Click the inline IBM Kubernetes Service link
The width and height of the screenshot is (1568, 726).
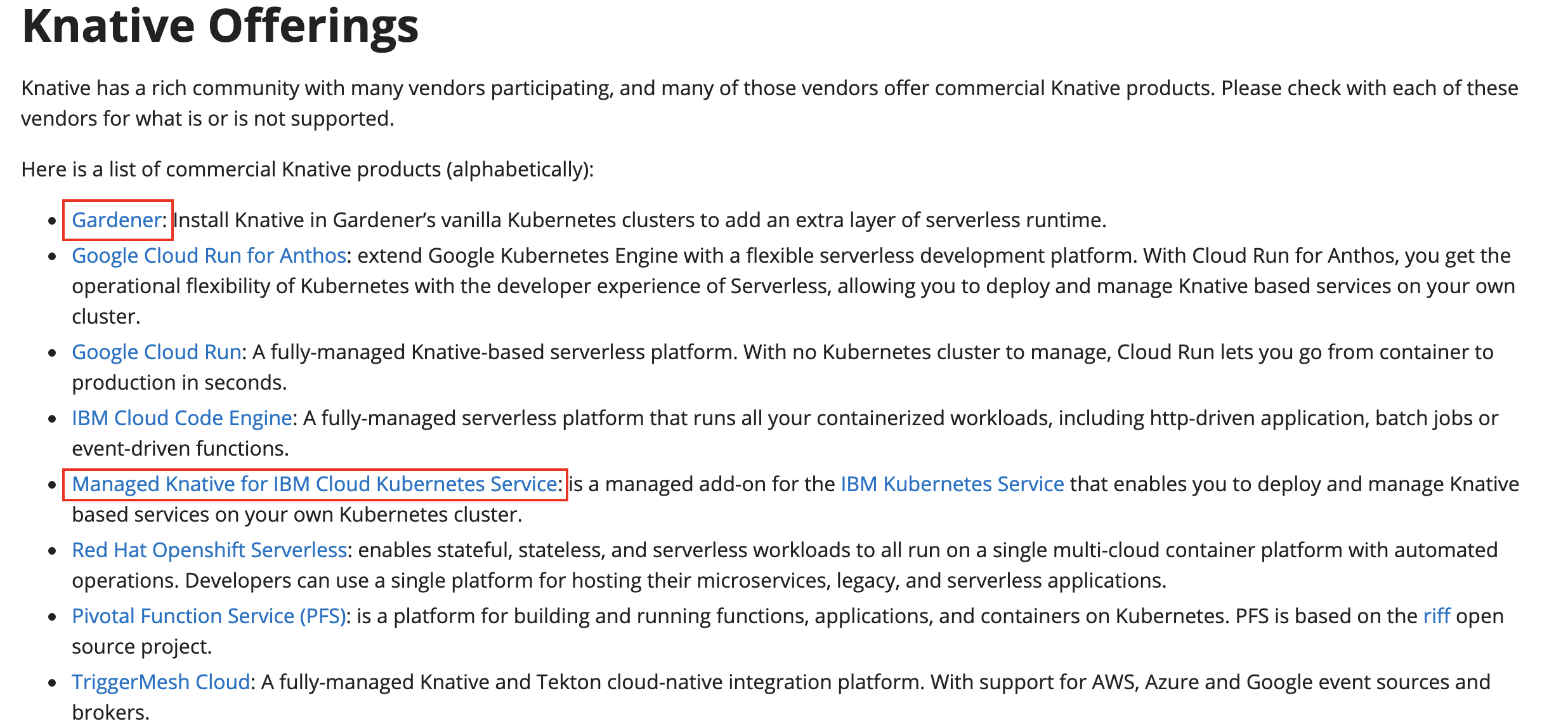pyautogui.click(x=952, y=484)
